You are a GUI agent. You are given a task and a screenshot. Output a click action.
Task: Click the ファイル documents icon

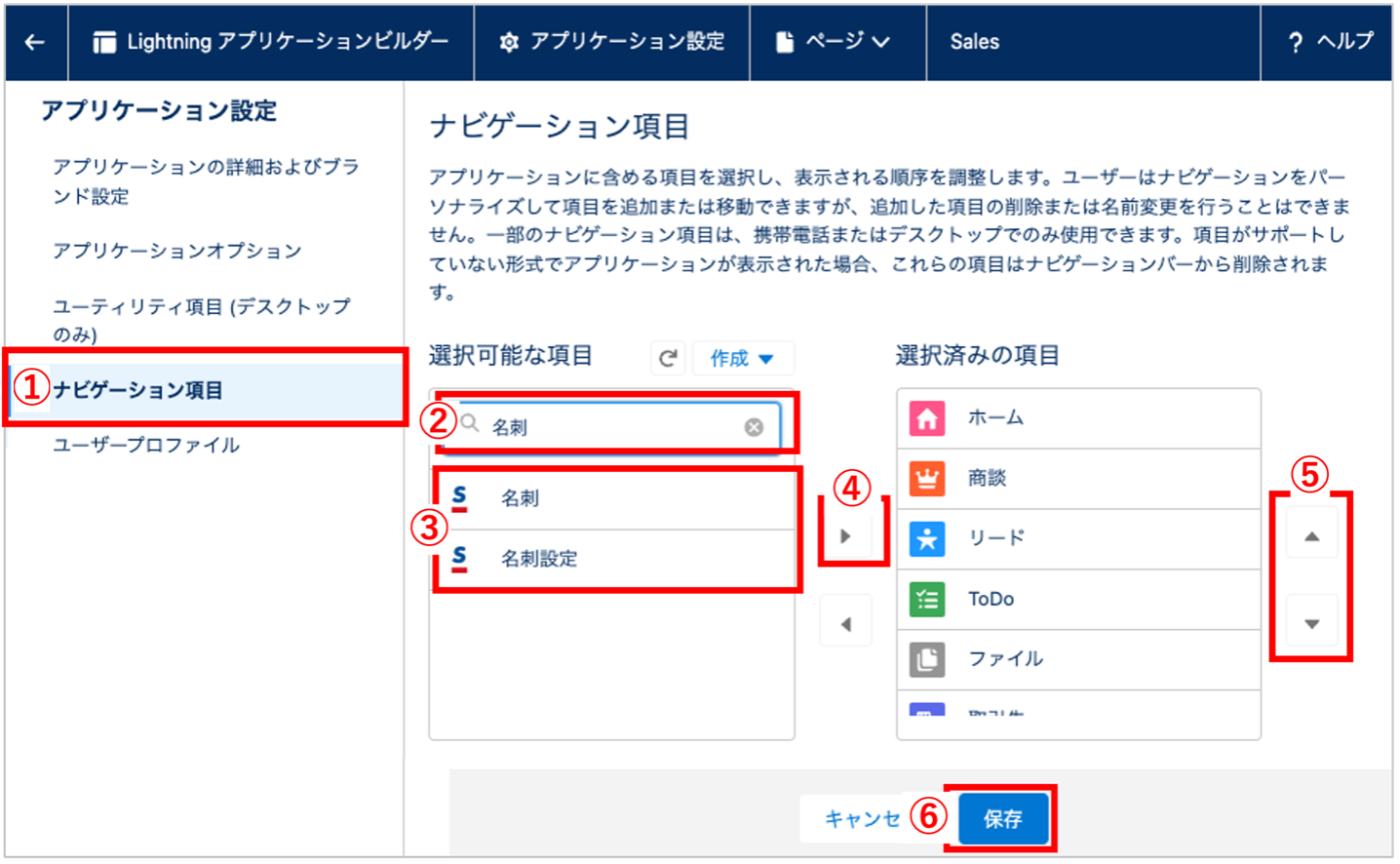click(927, 659)
